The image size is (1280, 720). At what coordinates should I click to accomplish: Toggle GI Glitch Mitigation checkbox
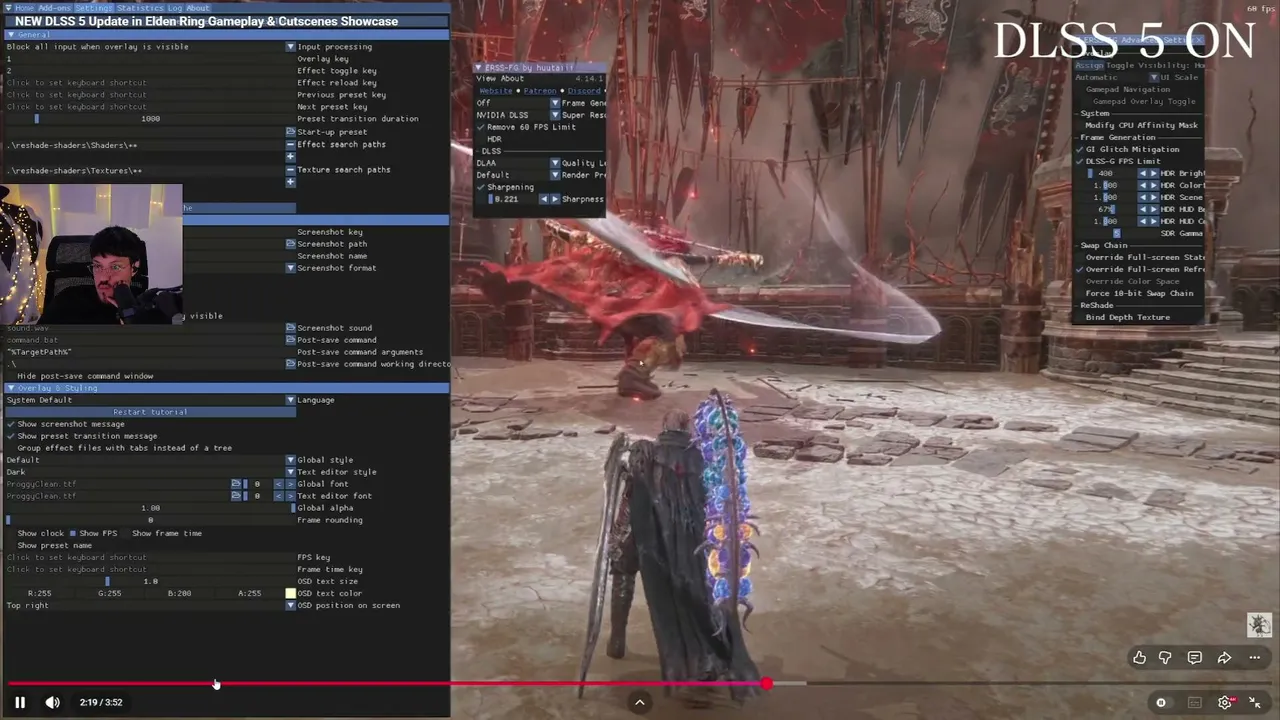tap(1080, 149)
